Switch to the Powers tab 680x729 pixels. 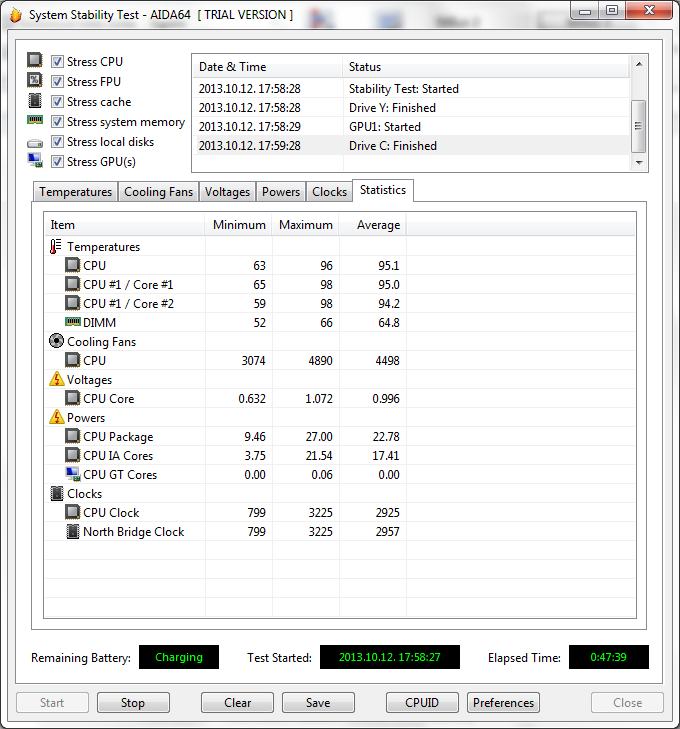click(281, 192)
